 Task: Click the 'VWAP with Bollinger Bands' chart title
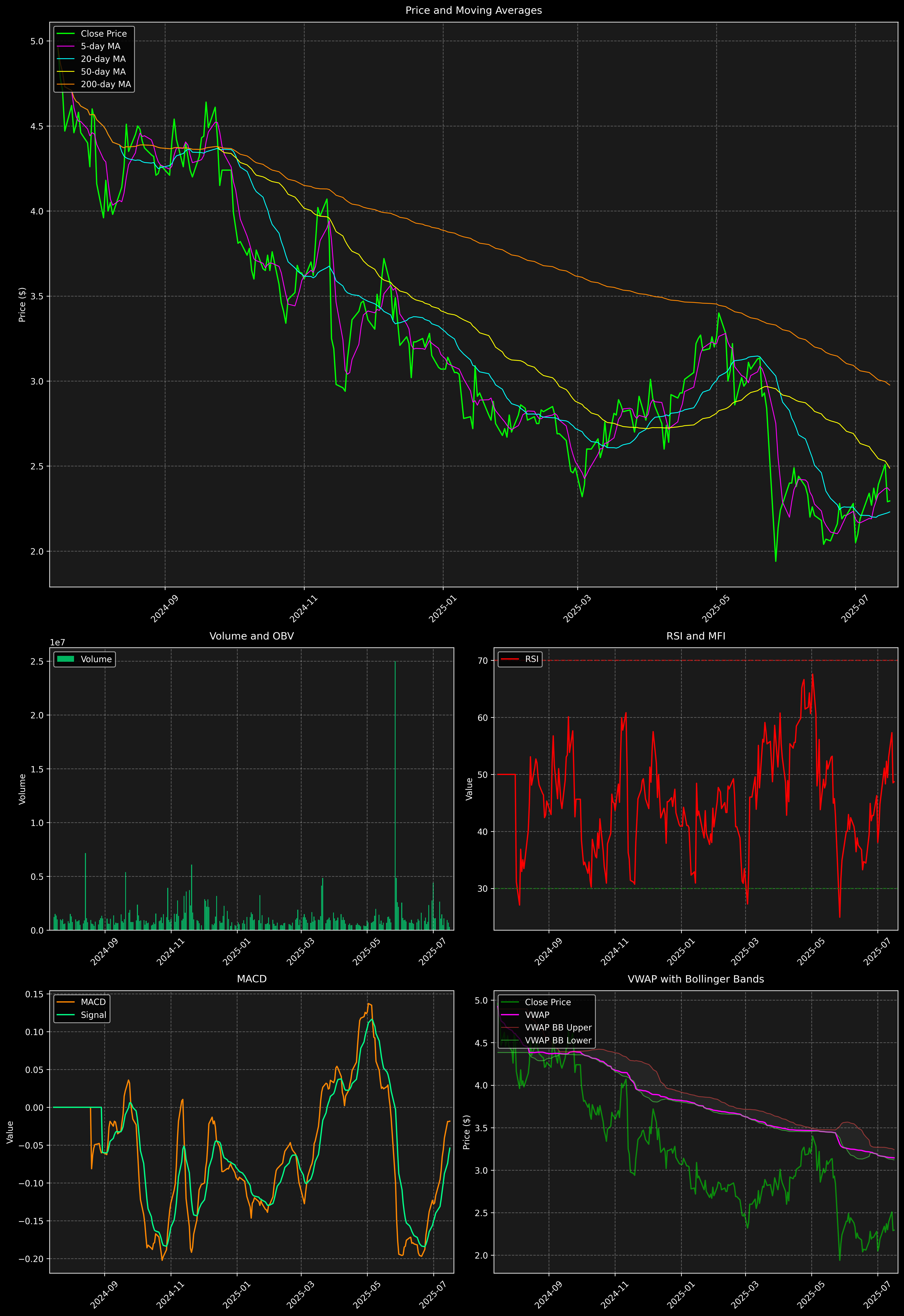pos(695,979)
